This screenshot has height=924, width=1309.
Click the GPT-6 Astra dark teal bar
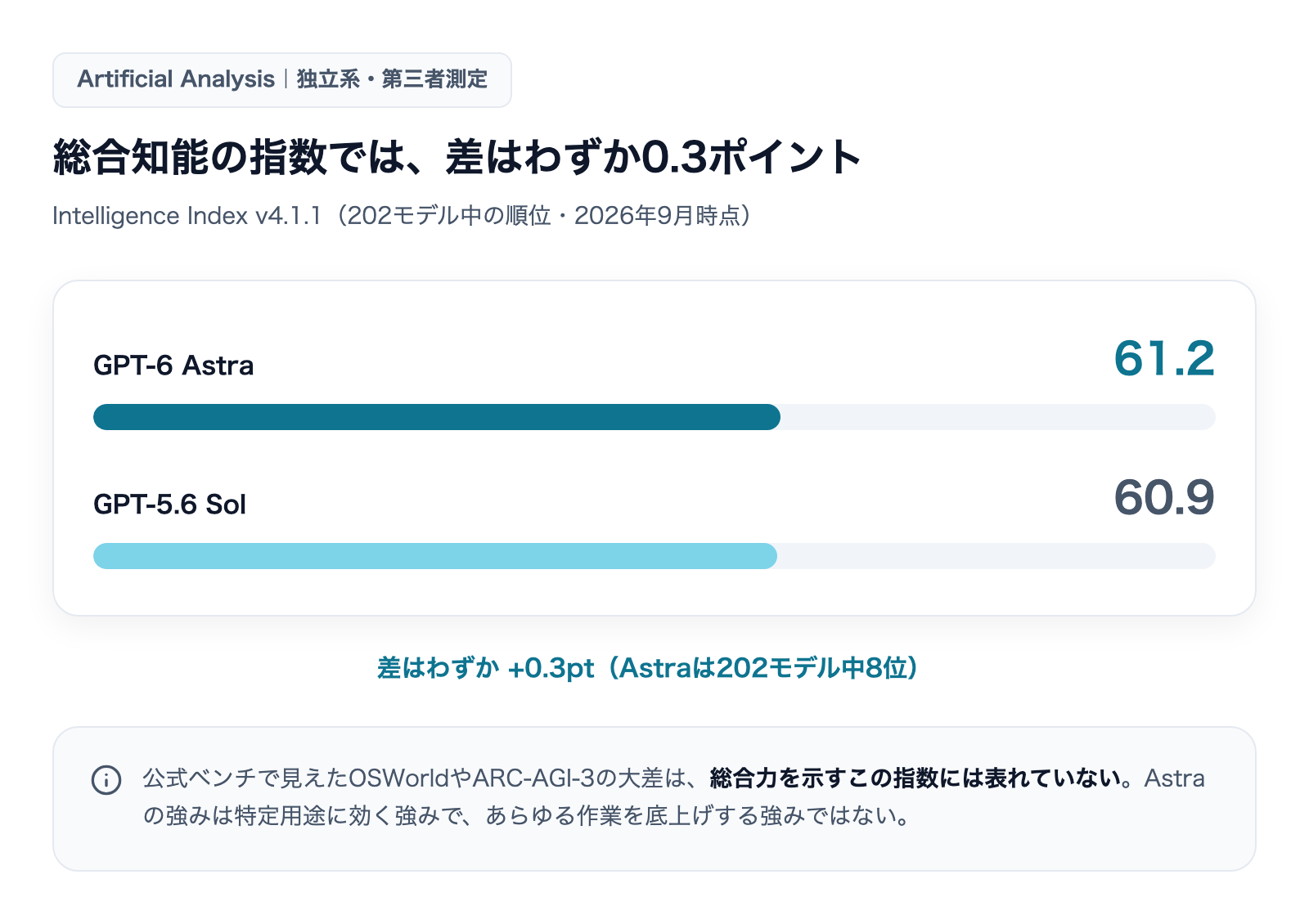pyautogui.click(x=437, y=417)
